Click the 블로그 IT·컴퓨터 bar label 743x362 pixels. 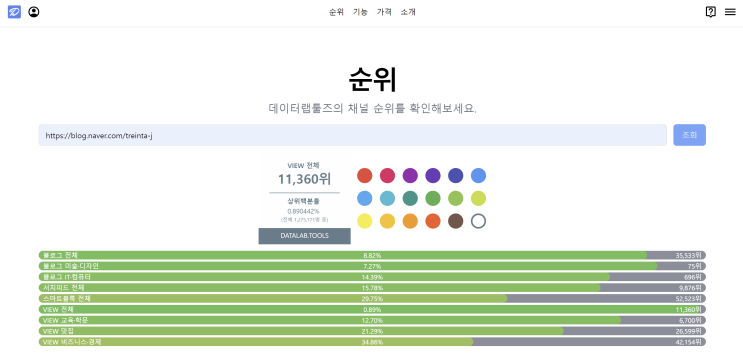(67, 277)
